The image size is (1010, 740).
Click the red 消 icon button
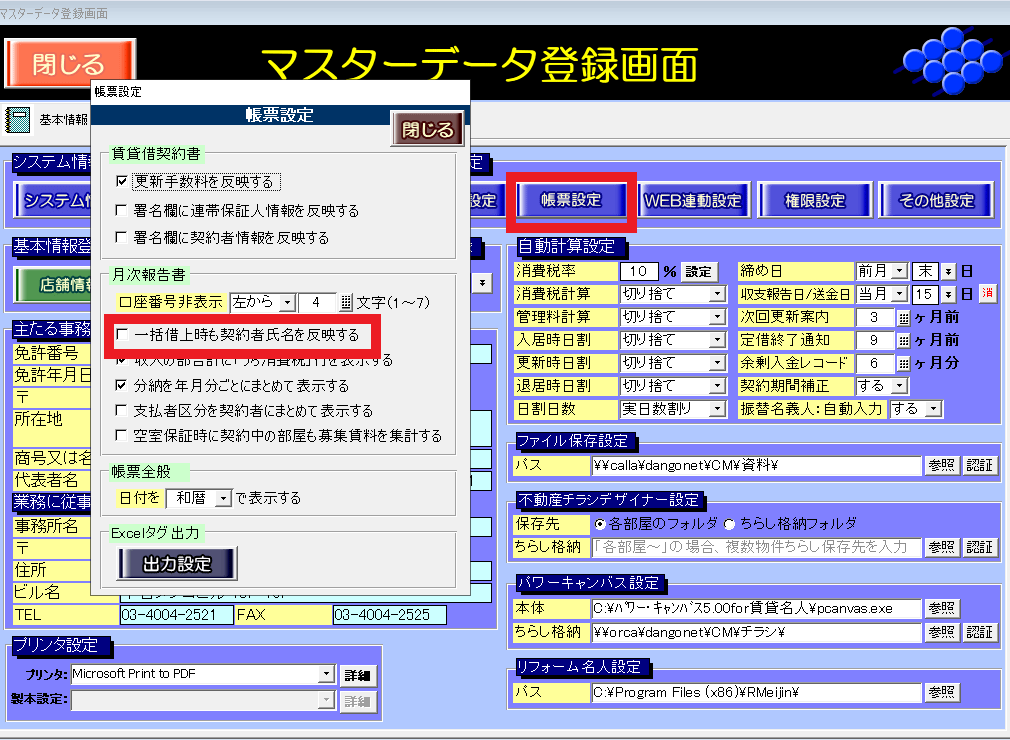point(987,294)
